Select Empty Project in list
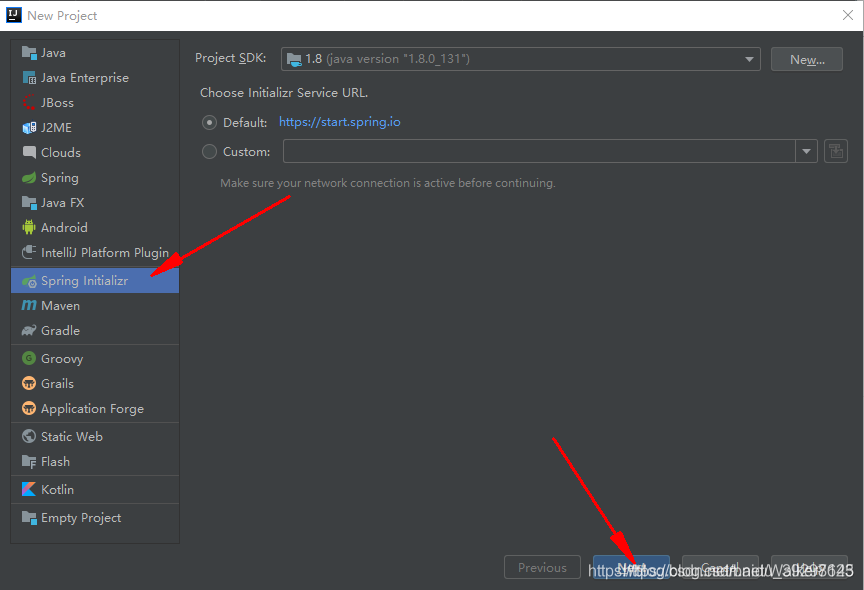864x590 pixels. click(95, 517)
